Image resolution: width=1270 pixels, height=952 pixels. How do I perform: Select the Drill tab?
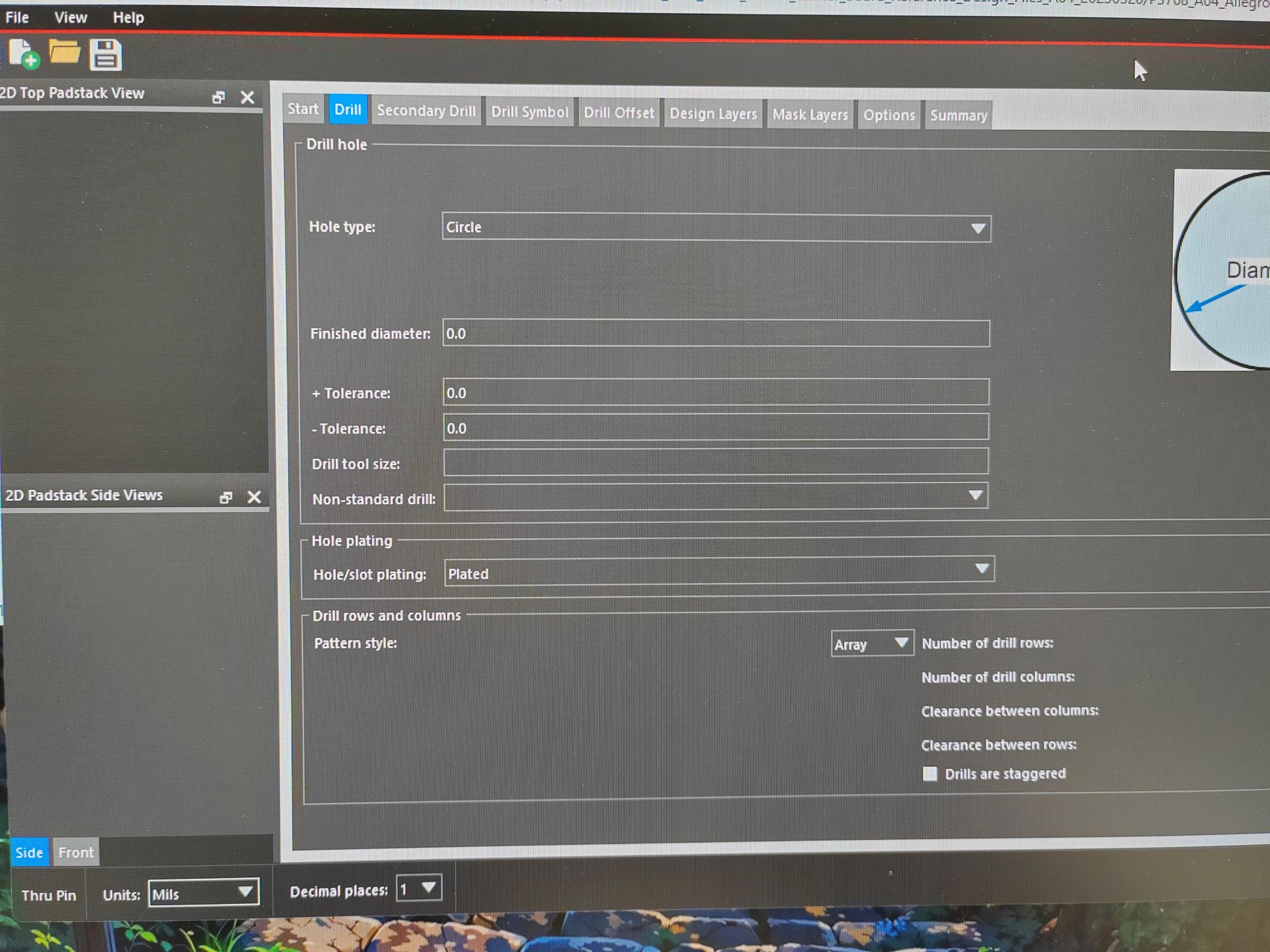pyautogui.click(x=347, y=110)
